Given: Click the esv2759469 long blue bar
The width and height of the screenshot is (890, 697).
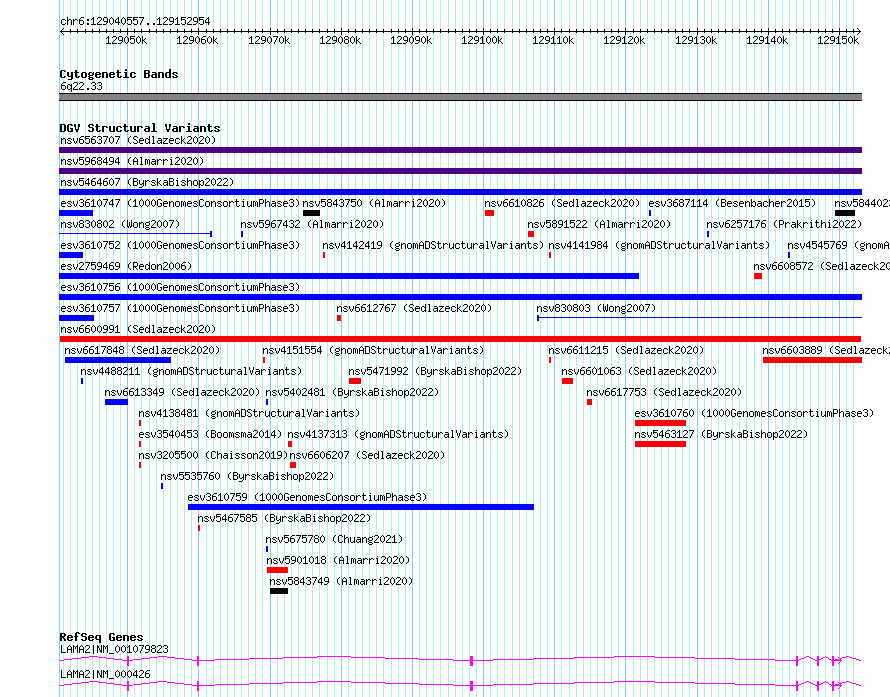Looking at the screenshot, I should click(x=349, y=276).
